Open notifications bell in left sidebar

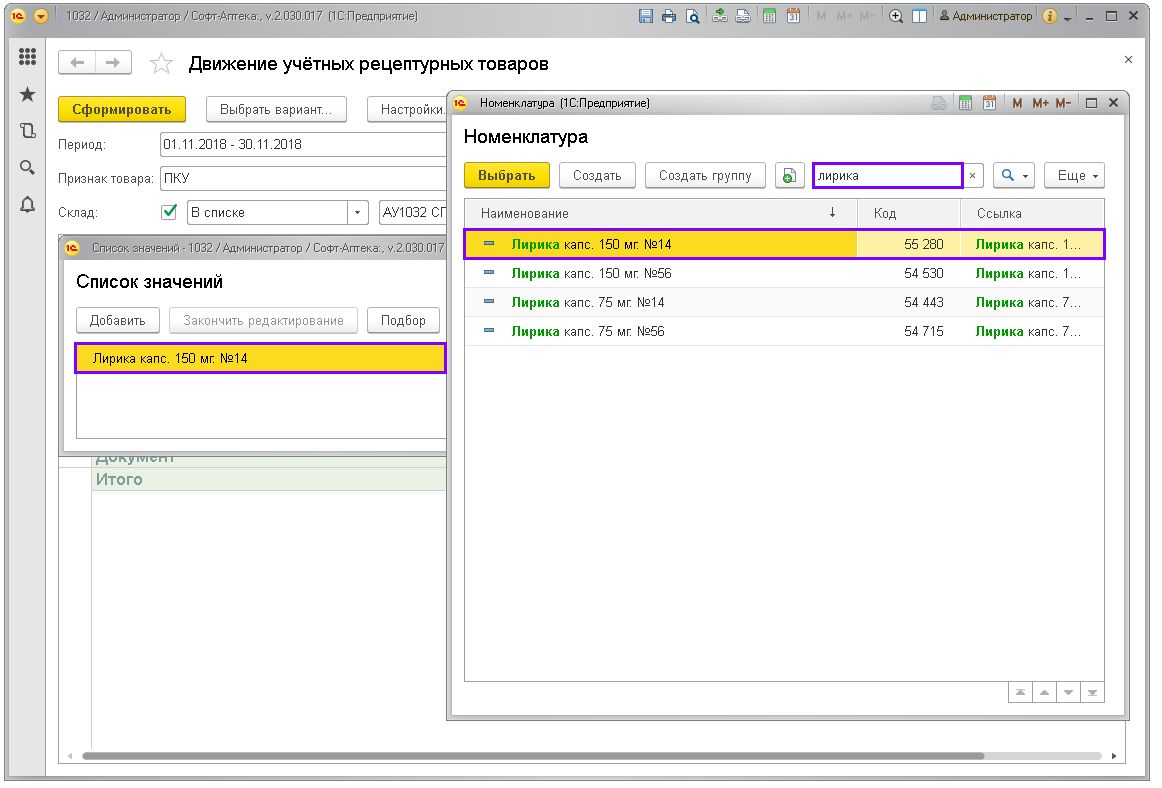tap(27, 205)
